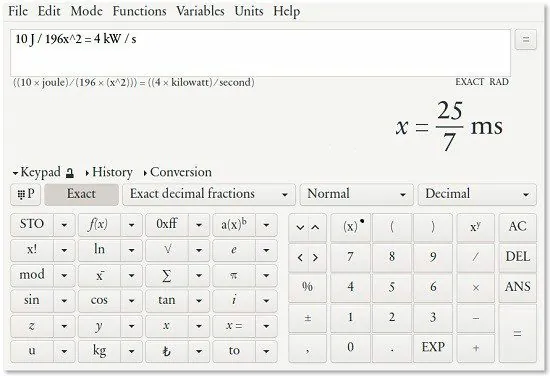Open the dropdown arrow next to 'to'

[266, 351]
